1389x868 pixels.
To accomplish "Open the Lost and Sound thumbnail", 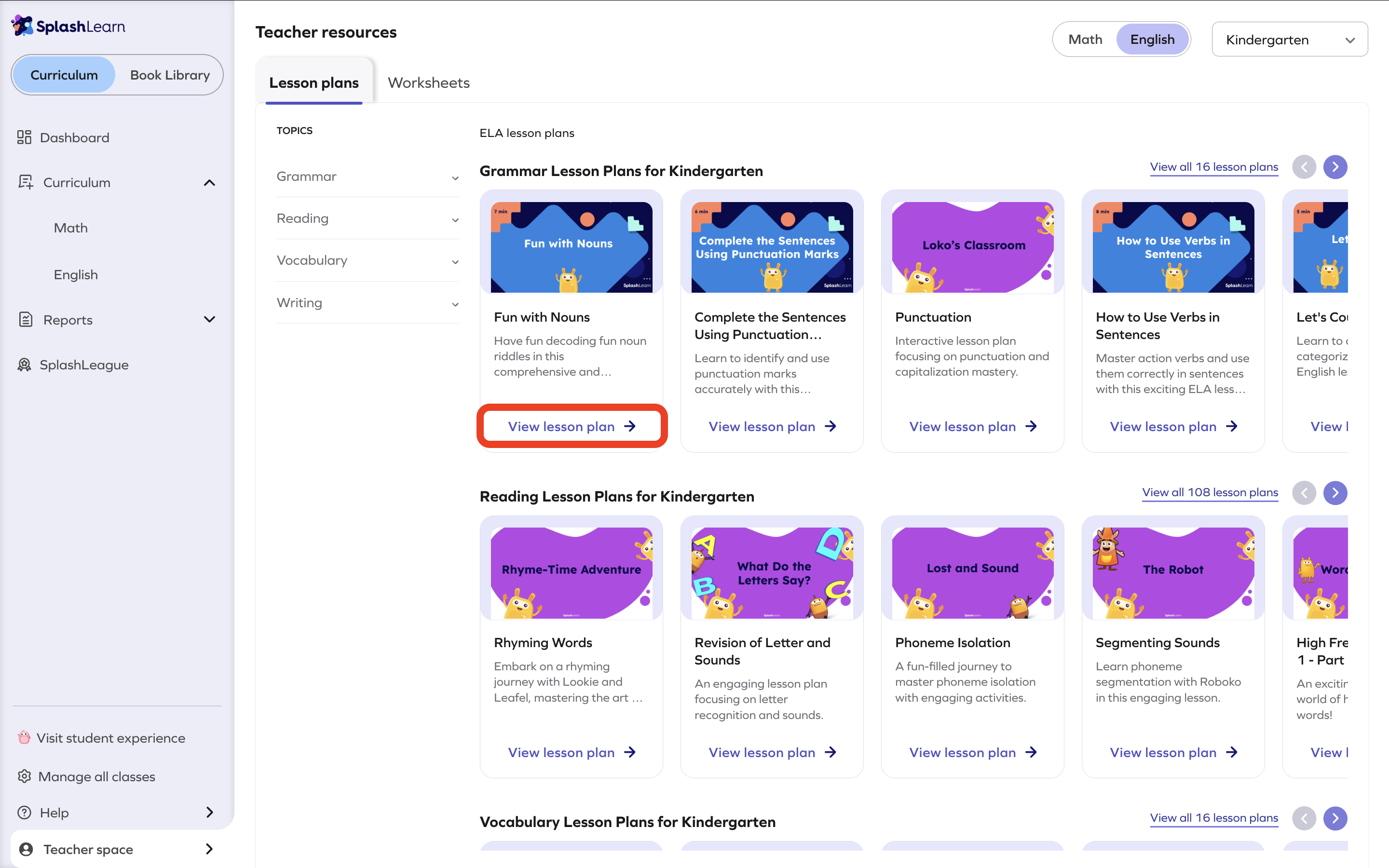I will (973, 573).
